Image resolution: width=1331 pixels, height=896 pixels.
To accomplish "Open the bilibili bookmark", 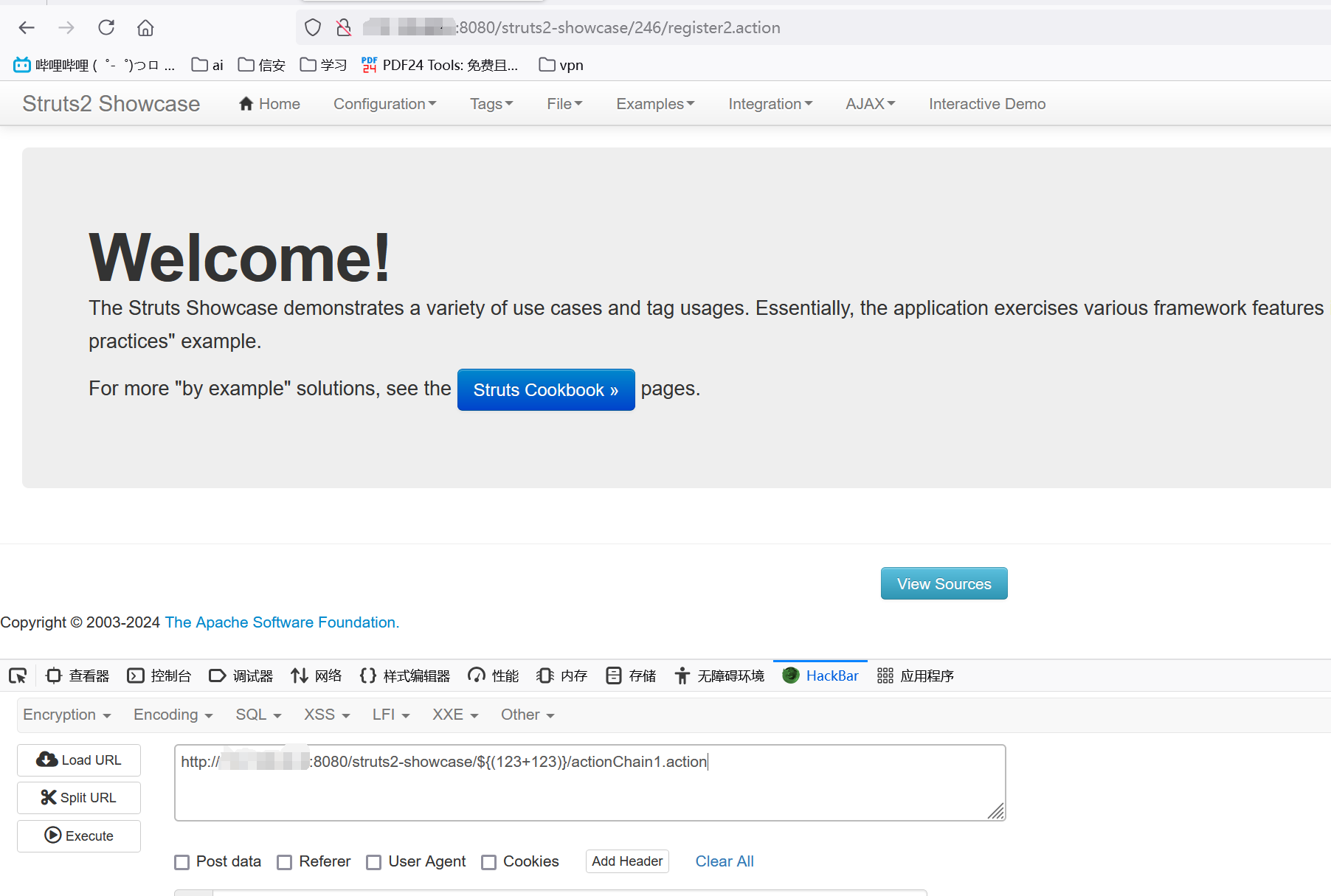I will [94, 65].
